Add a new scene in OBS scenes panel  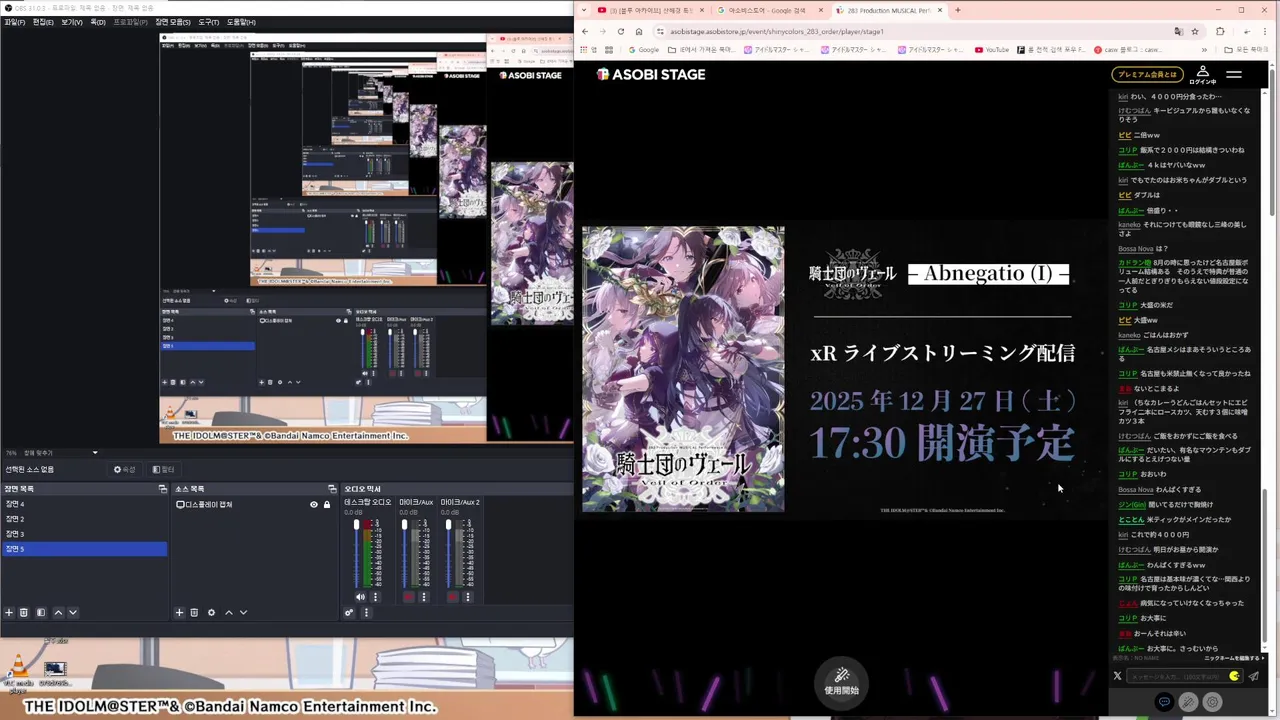pyautogui.click(x=9, y=612)
